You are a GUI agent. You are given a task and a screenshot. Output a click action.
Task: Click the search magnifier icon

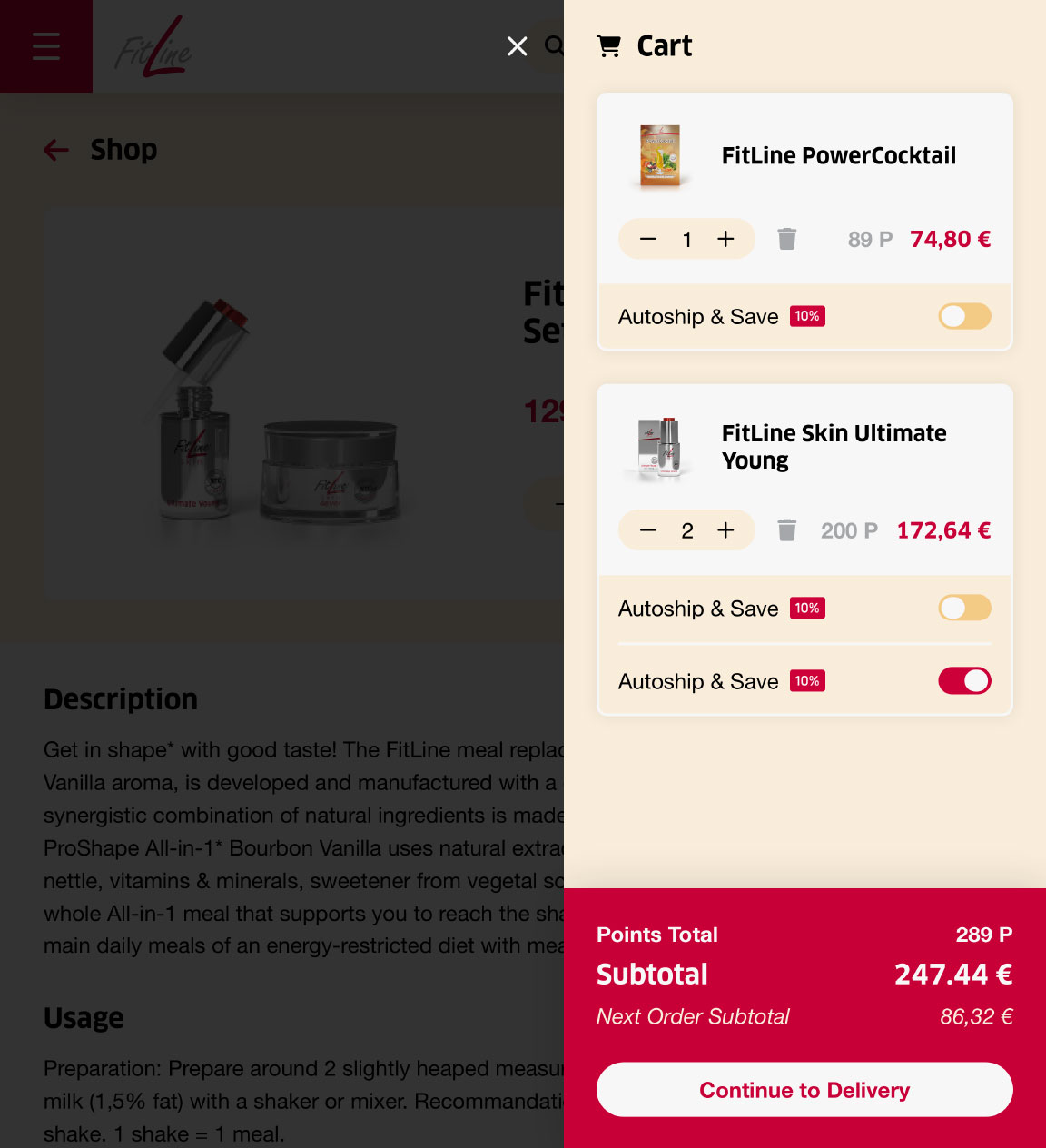tap(553, 45)
